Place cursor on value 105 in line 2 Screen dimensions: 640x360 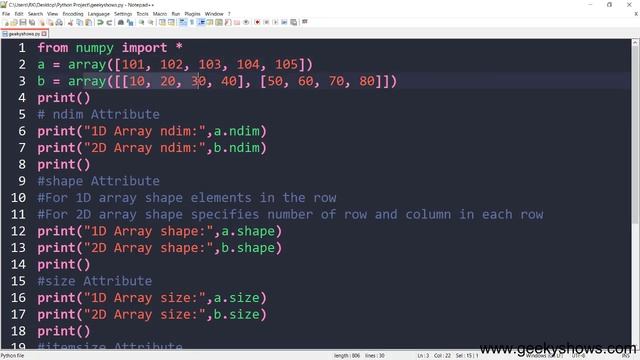pos(287,64)
